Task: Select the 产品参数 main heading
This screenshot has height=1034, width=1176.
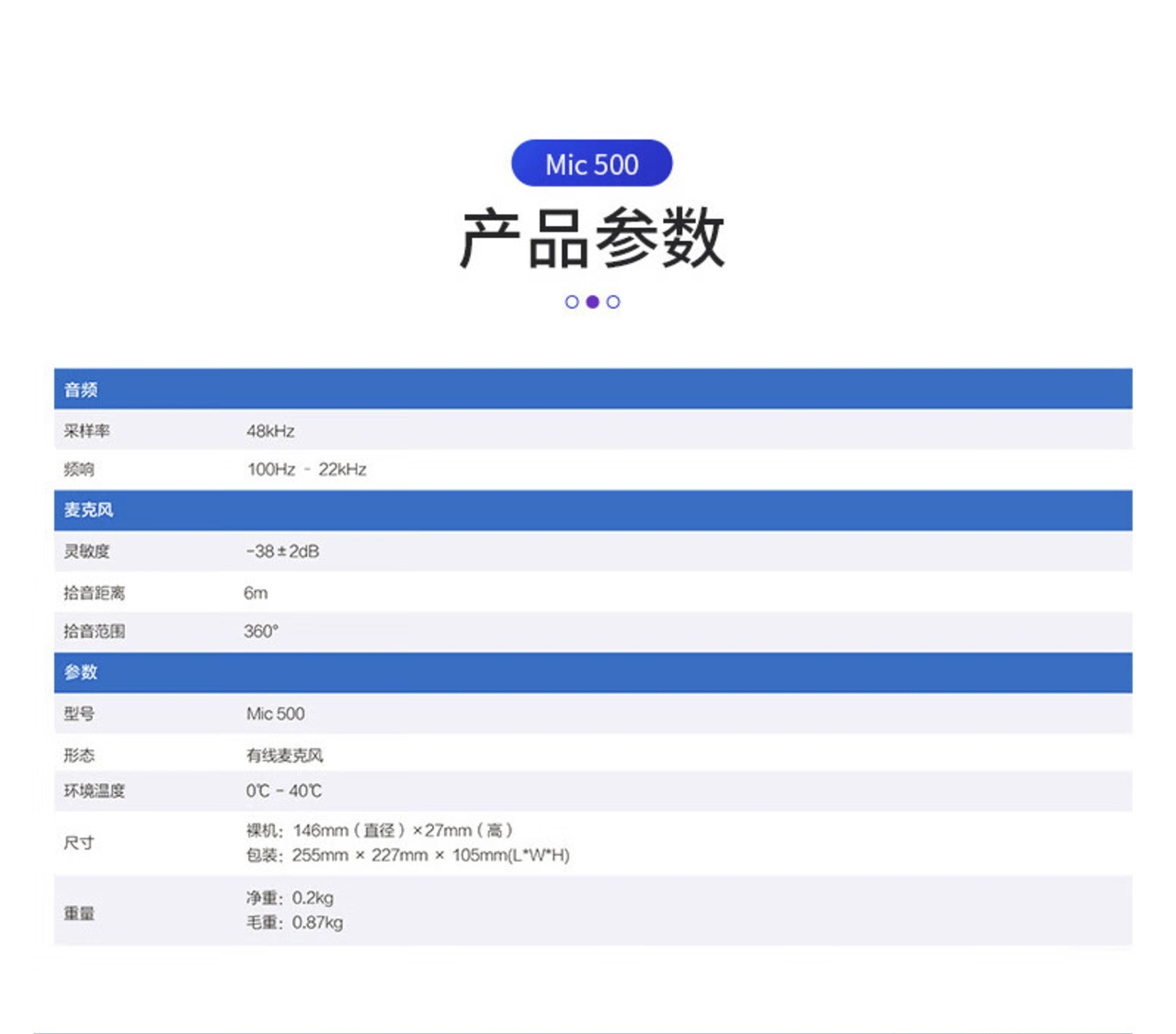Action: [x=592, y=238]
